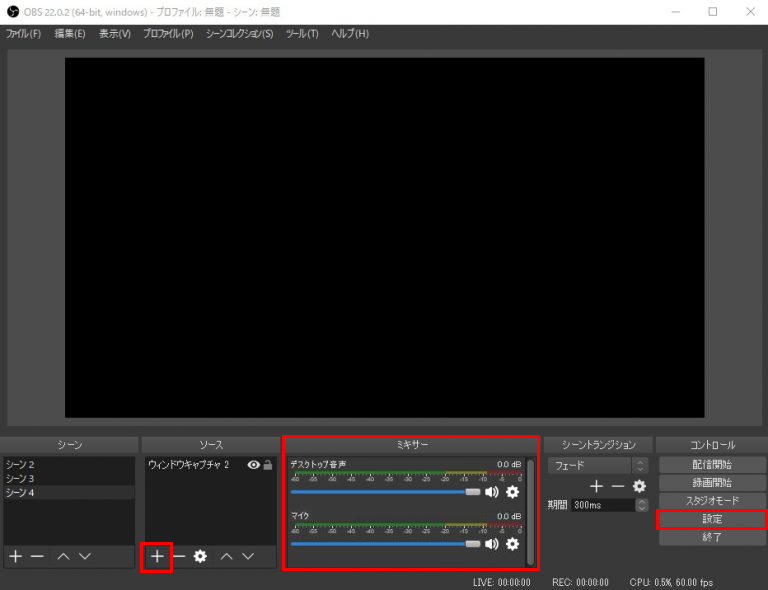The image size is (768, 590).
Task: Remove selected source with minus icon
Action: [179, 556]
